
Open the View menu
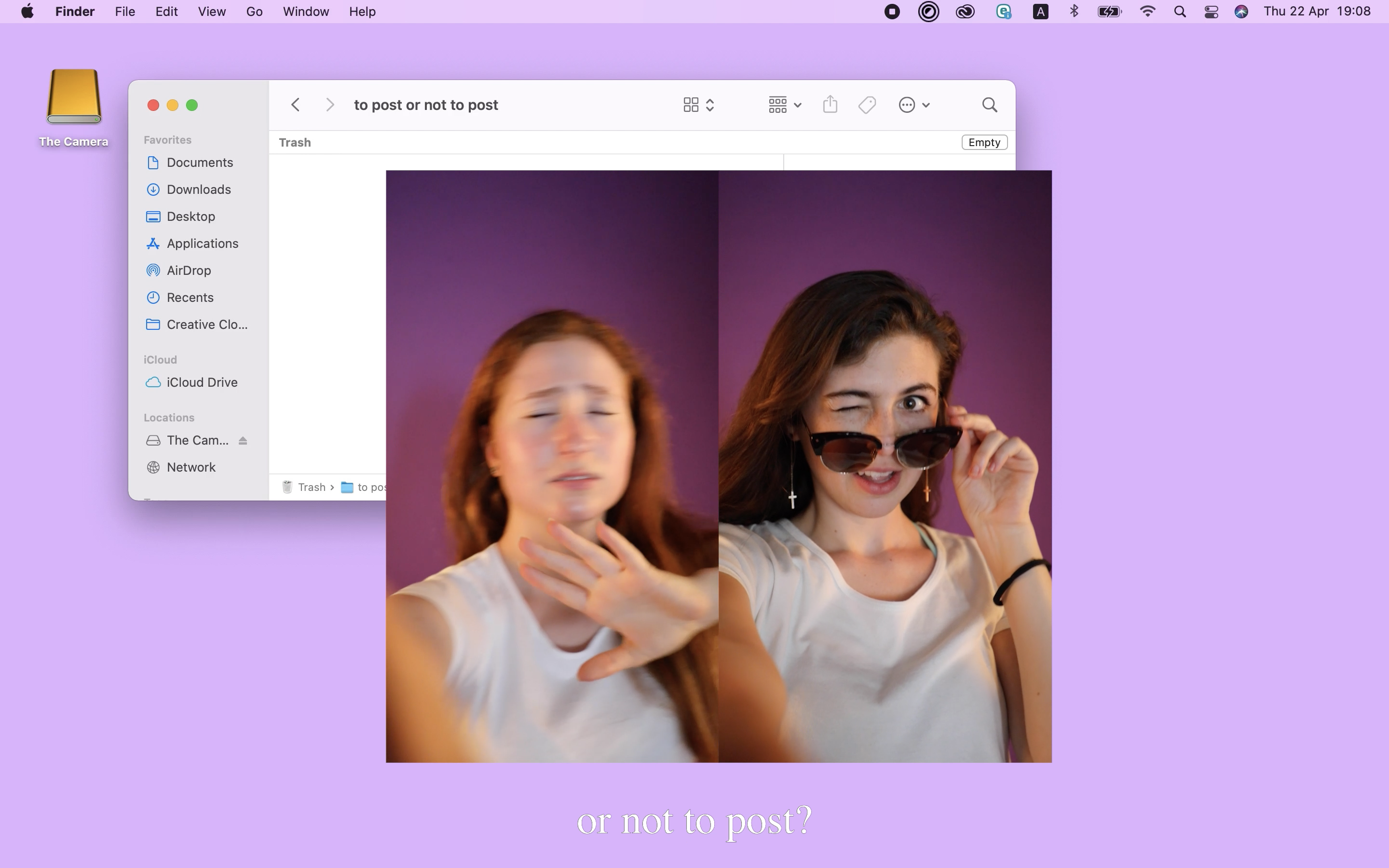coord(212,12)
